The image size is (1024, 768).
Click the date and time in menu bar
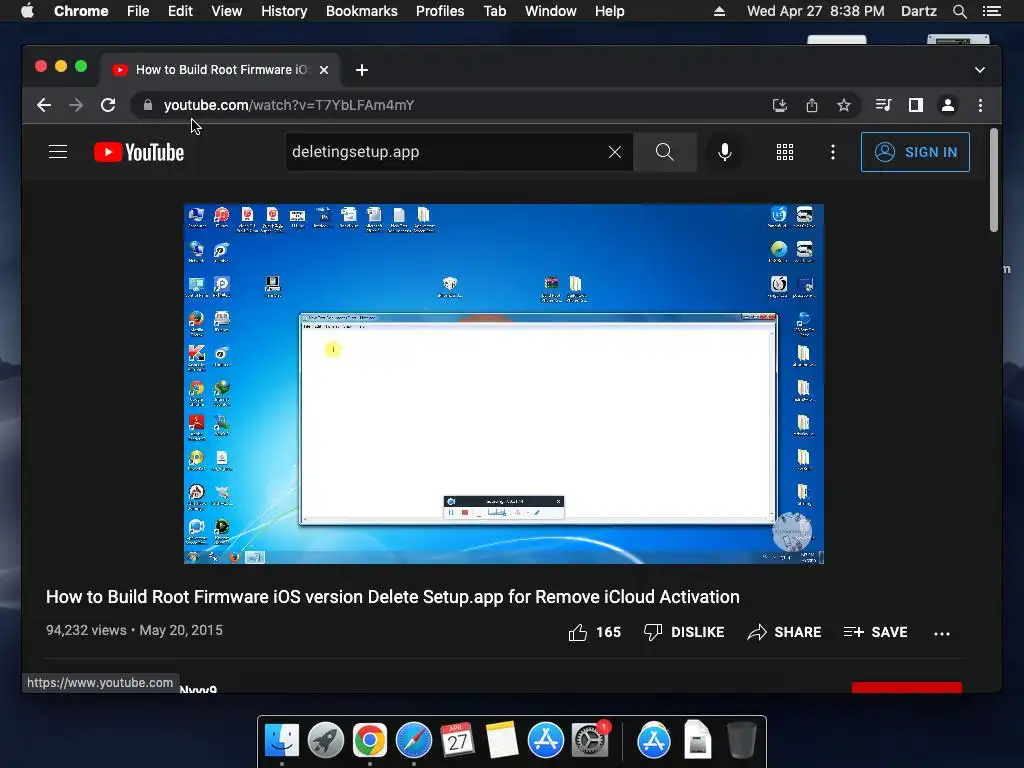[x=816, y=11]
